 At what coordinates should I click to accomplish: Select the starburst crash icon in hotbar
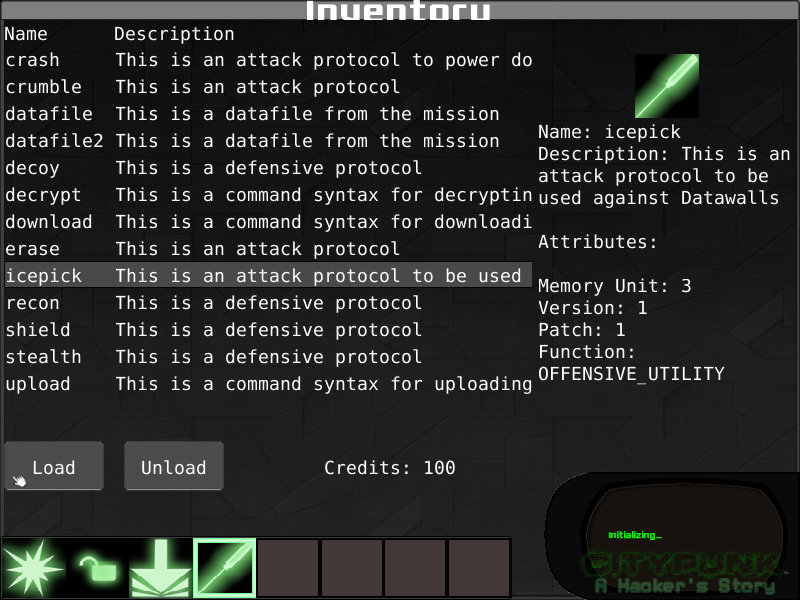click(x=33, y=568)
